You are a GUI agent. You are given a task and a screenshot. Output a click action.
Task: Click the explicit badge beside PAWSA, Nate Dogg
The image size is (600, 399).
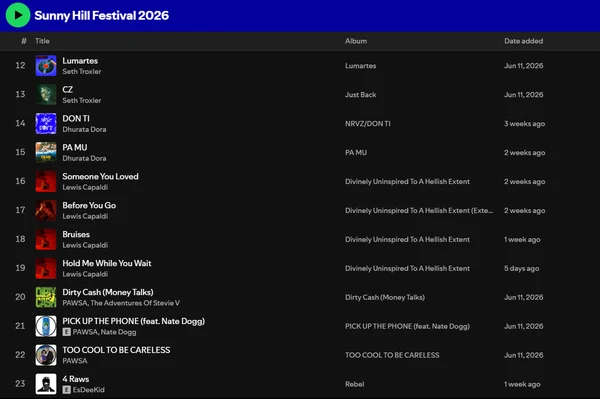point(67,332)
